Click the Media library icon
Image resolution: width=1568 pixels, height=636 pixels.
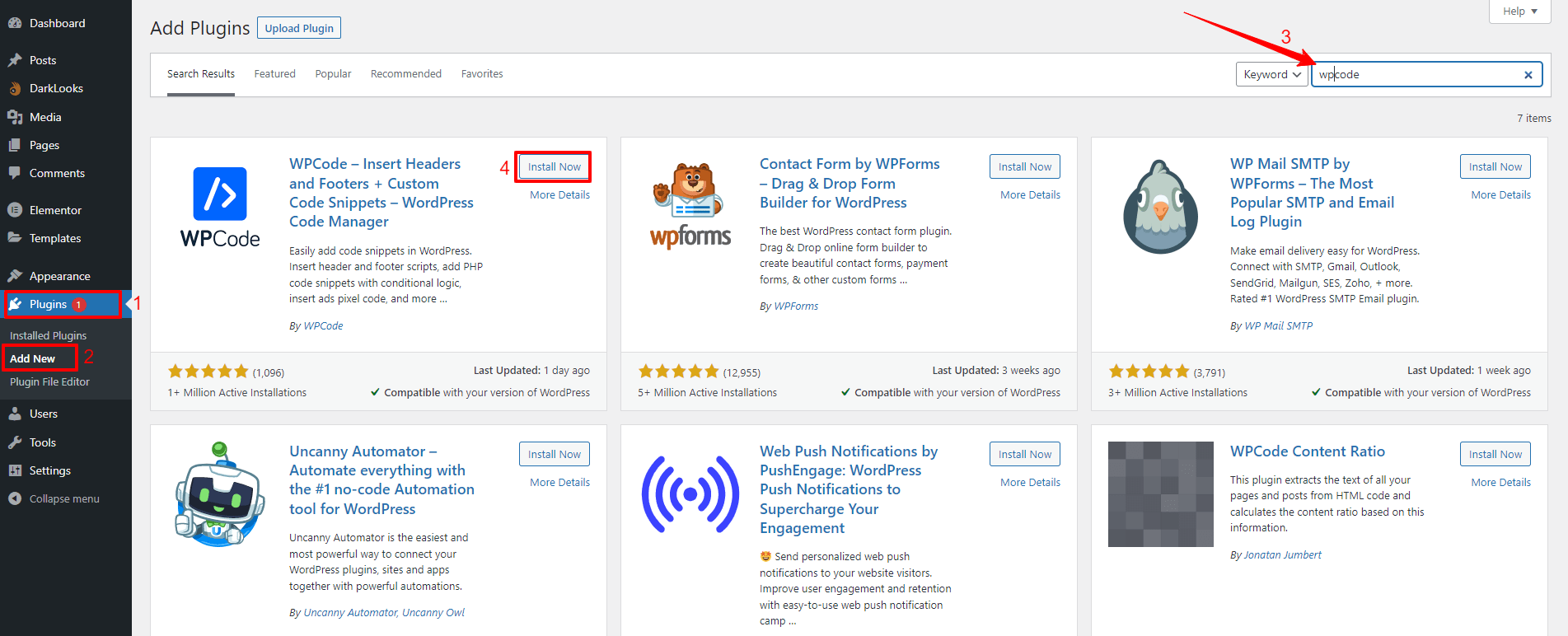pos(15,117)
